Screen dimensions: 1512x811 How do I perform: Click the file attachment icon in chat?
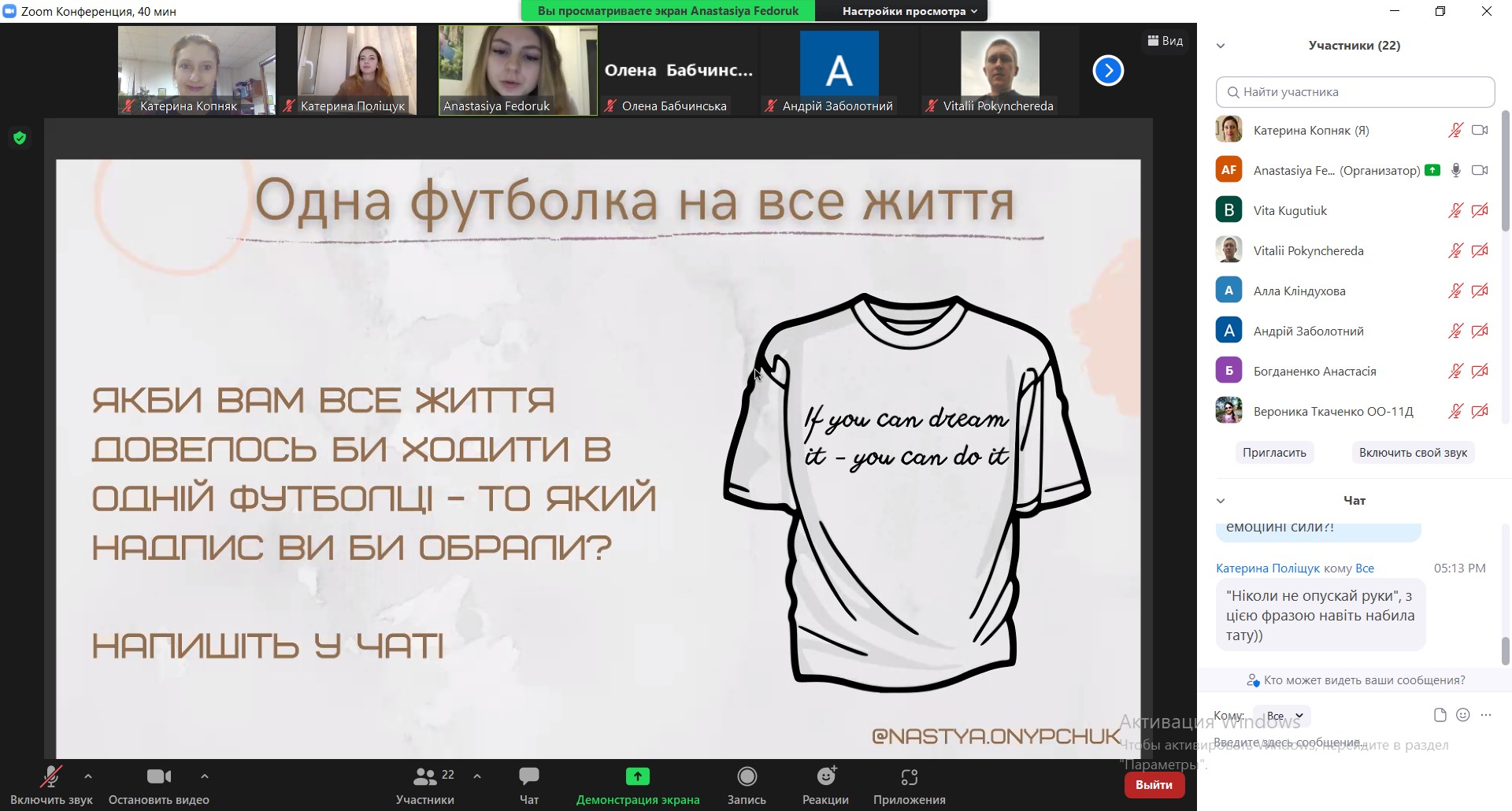click(1440, 715)
